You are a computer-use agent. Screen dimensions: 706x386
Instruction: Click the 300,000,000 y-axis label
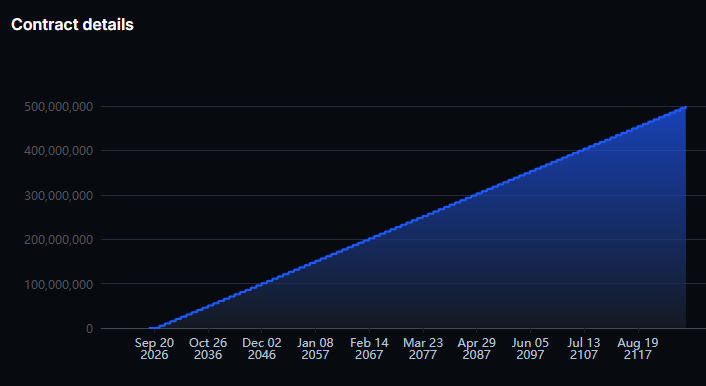click(x=59, y=195)
